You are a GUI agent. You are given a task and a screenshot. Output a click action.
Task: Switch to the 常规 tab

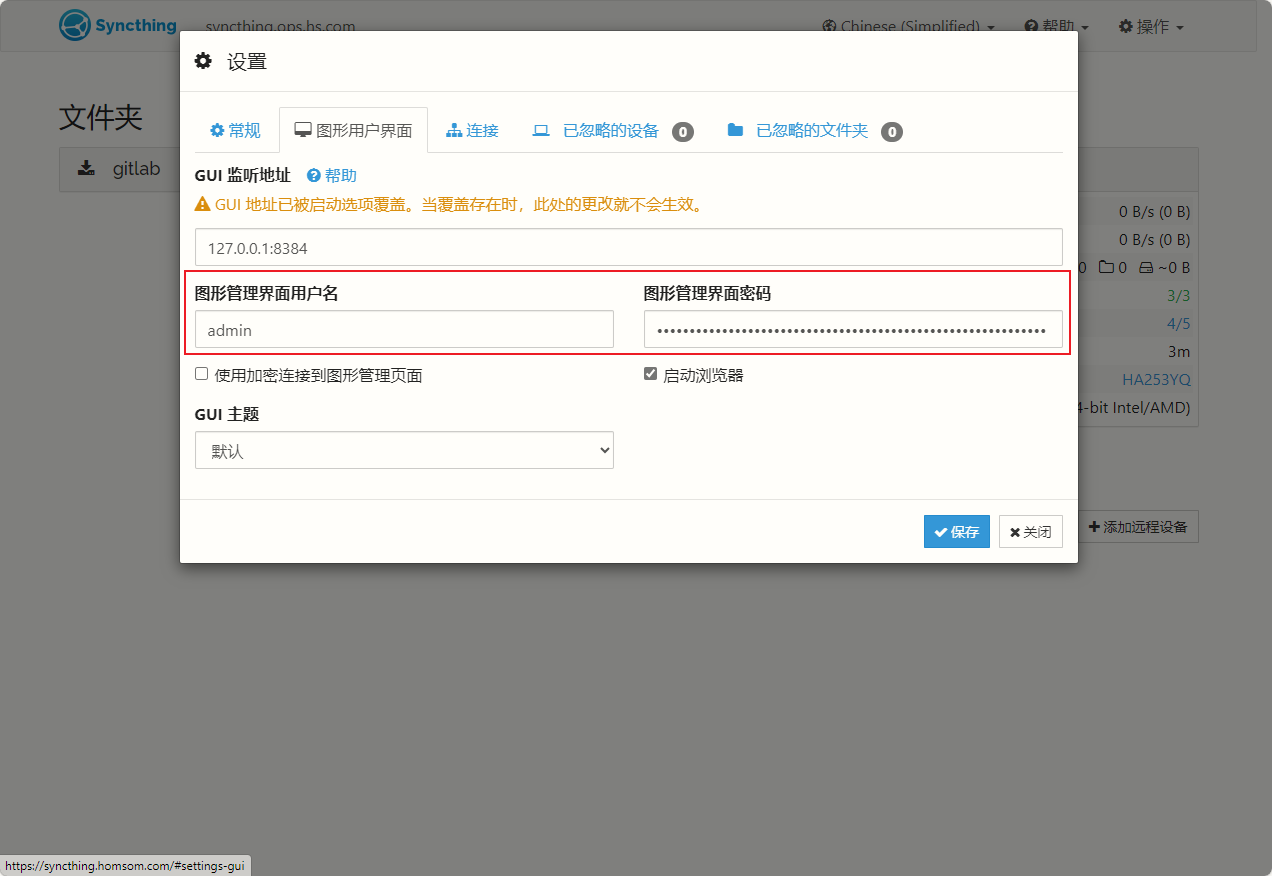235,130
